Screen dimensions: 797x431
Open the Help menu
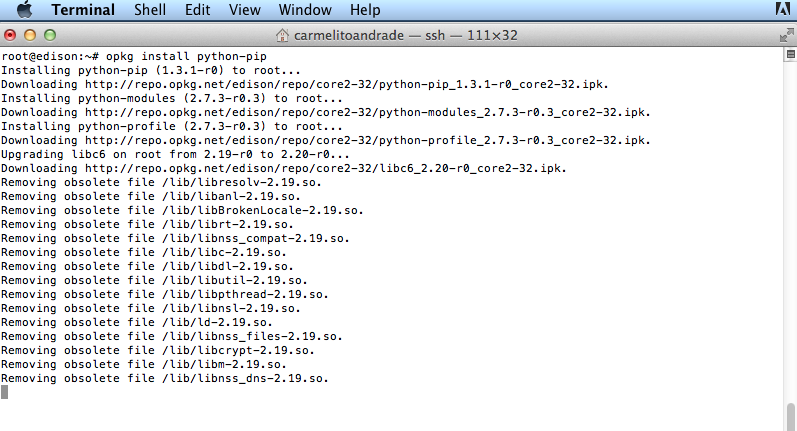[x=364, y=10]
